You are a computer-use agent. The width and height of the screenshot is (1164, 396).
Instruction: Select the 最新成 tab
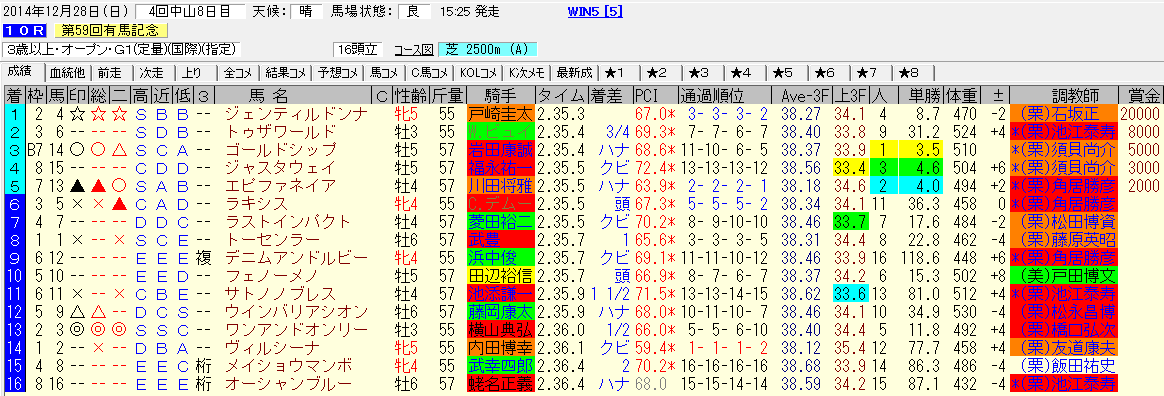pyautogui.click(x=575, y=73)
